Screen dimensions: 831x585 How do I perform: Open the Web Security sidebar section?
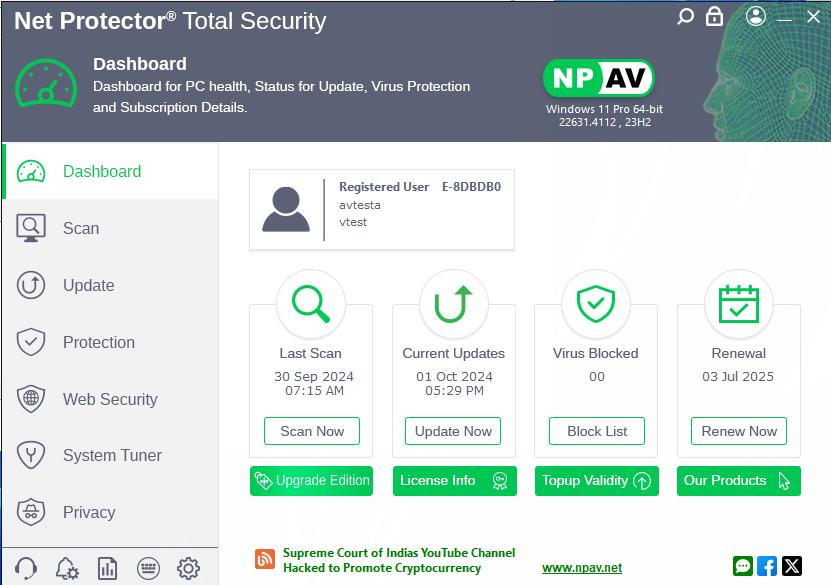[110, 399]
